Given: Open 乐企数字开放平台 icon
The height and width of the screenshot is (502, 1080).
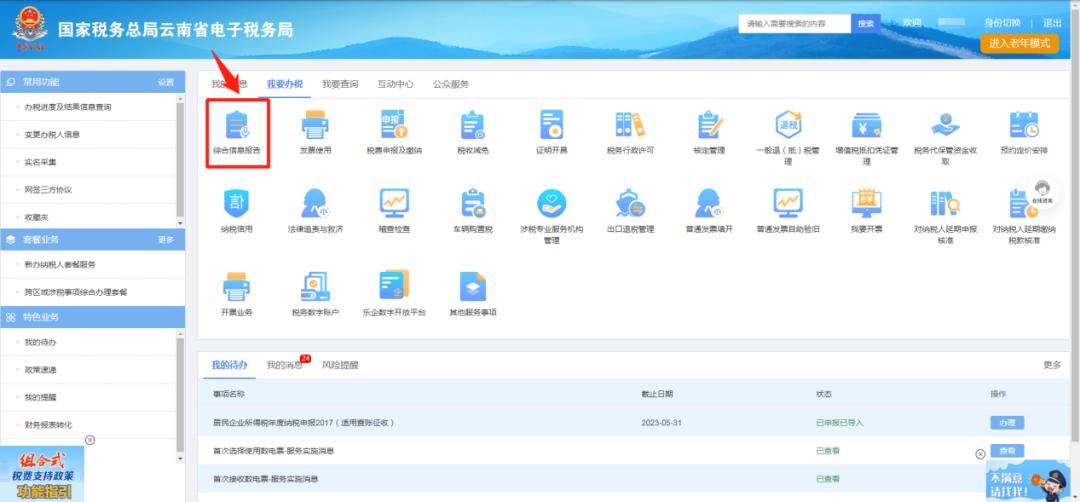Looking at the screenshot, I should 394,284.
